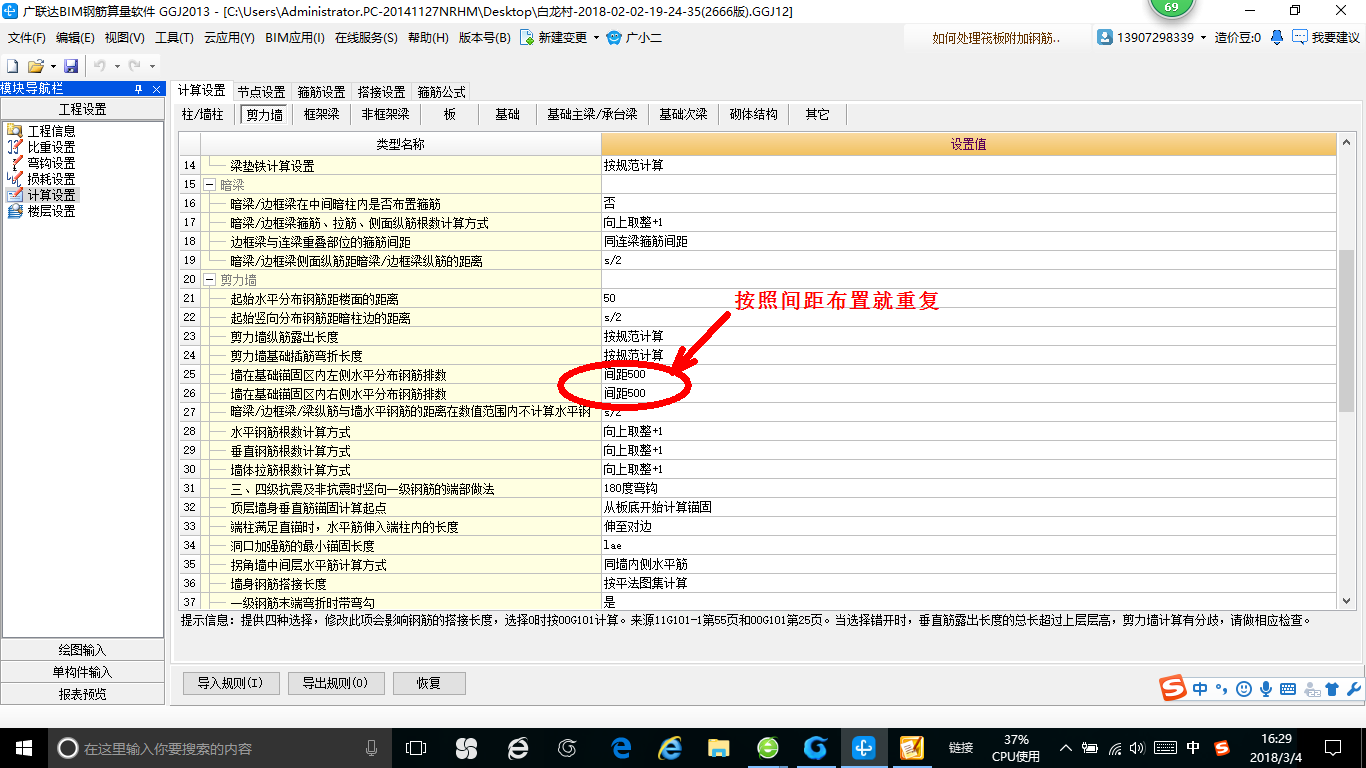Open account 13907298339 dropdown
The image size is (1366, 768).
click(x=1205, y=37)
